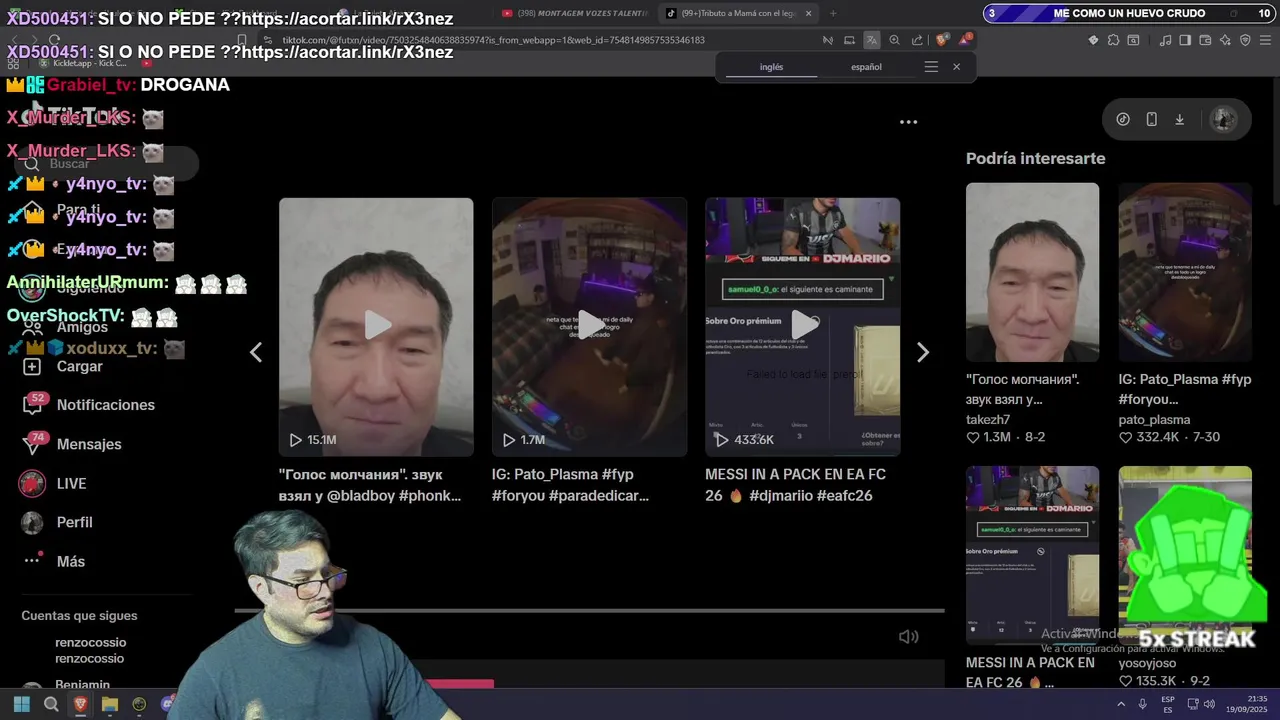Click the zoom magnifier icon in address bar

(895, 40)
